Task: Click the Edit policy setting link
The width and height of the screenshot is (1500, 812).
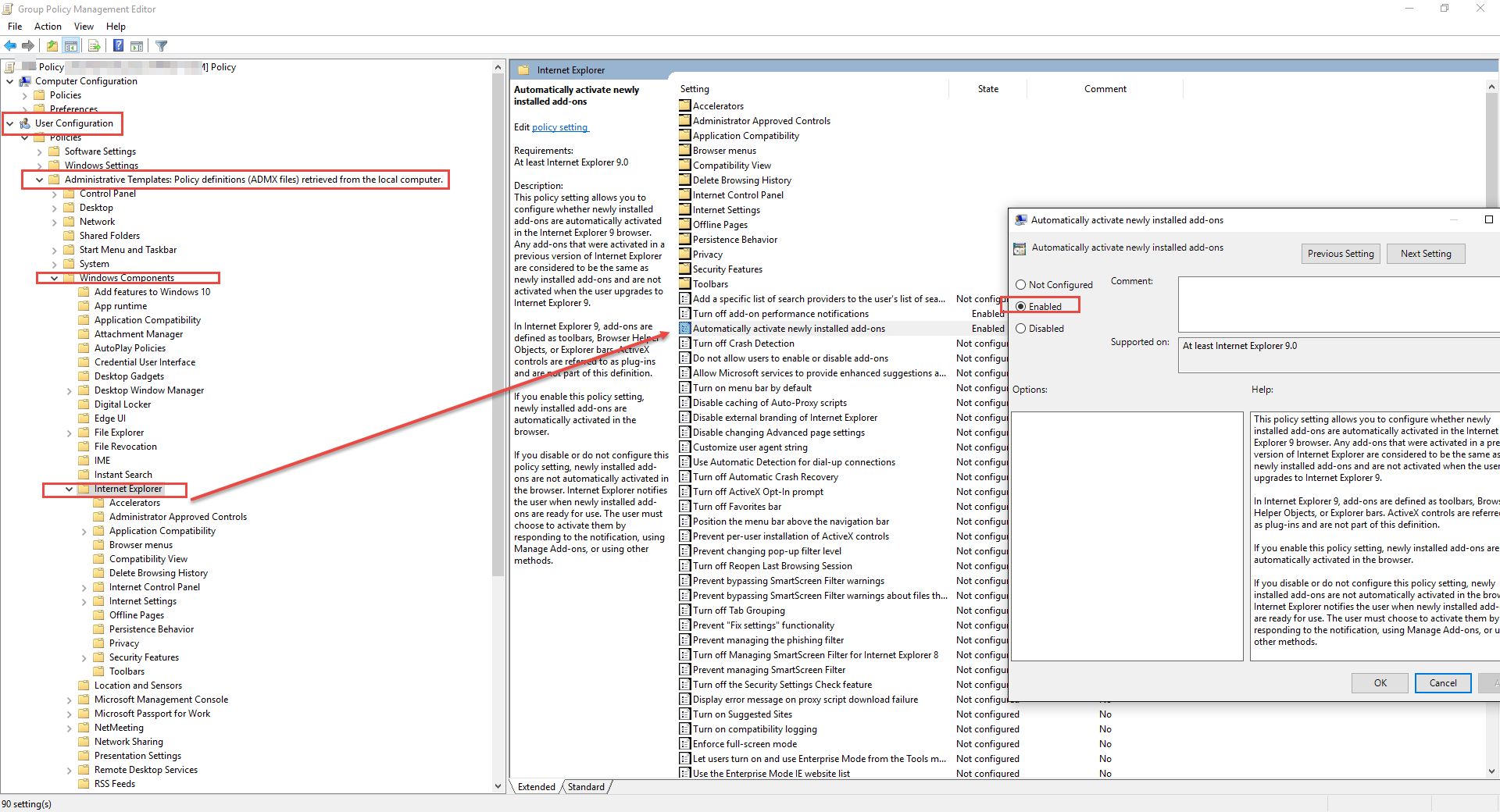Action: [x=560, y=126]
